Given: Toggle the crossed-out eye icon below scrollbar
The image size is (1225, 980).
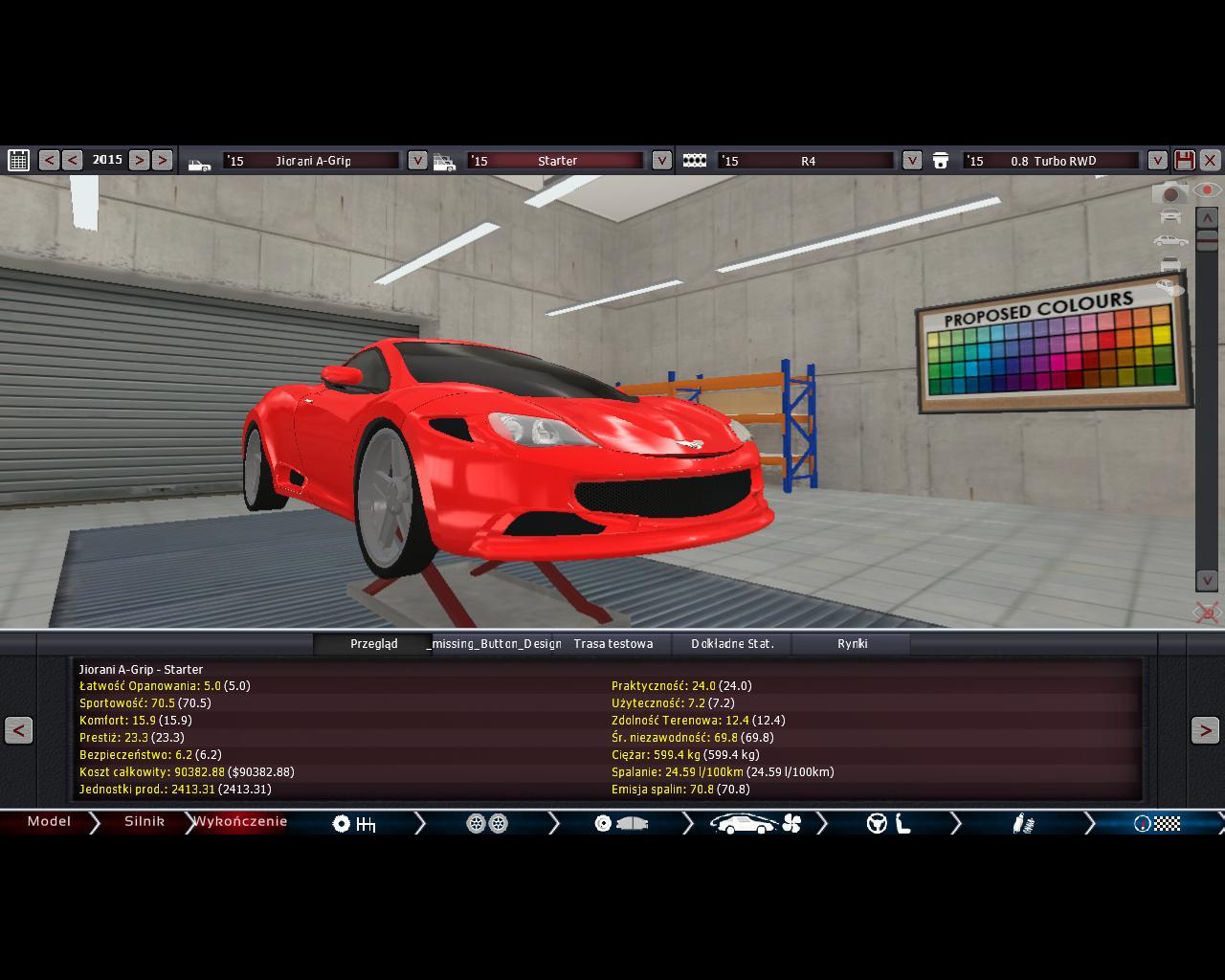Looking at the screenshot, I should coord(1207,612).
